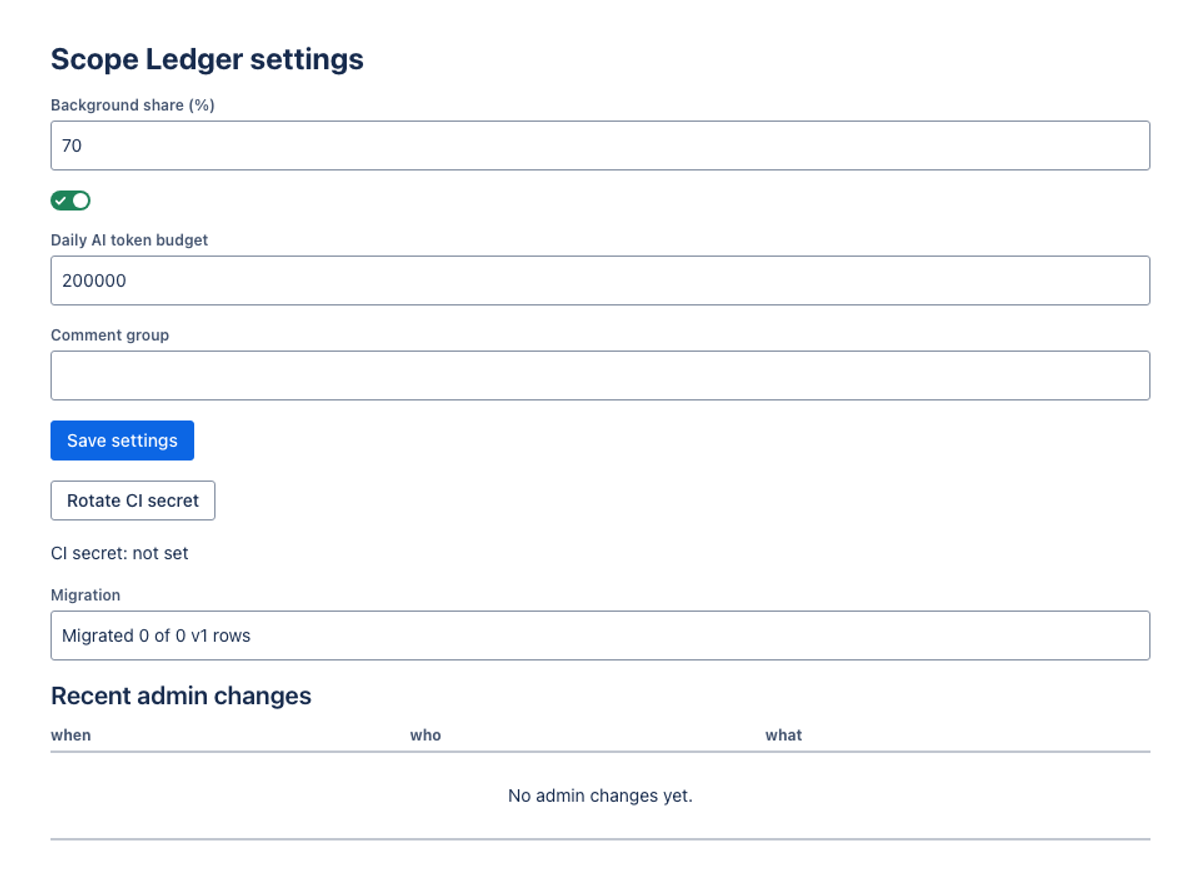Focus the Daily AI token budget field
The width and height of the screenshot is (1200, 880).
[x=600, y=281]
